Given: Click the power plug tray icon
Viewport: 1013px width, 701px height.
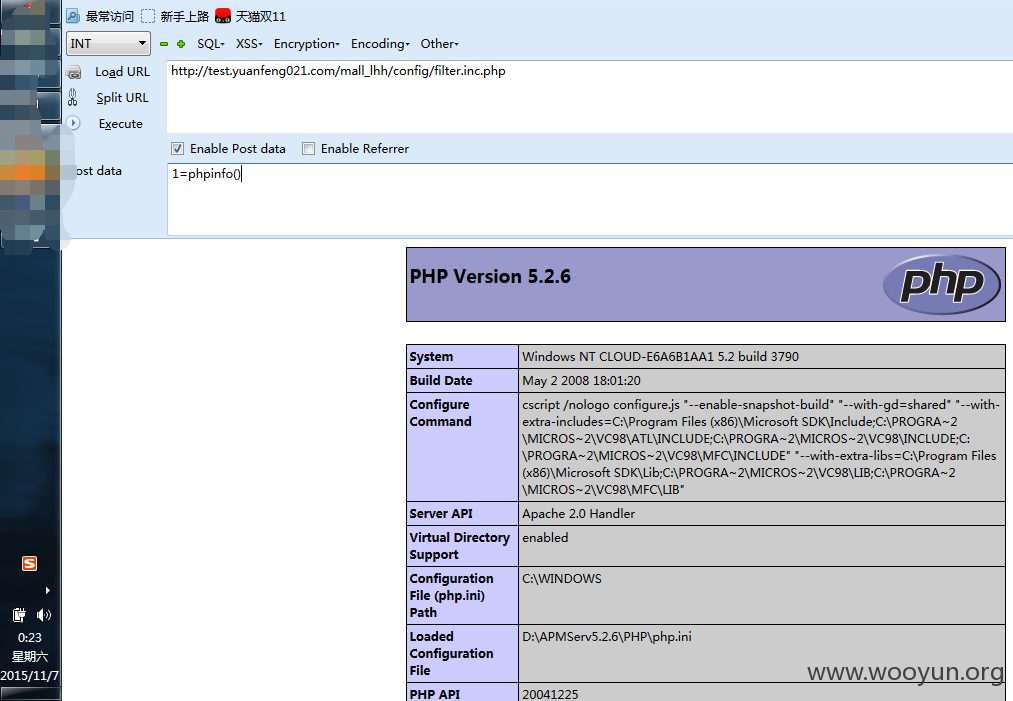Looking at the screenshot, I should pos(19,614).
